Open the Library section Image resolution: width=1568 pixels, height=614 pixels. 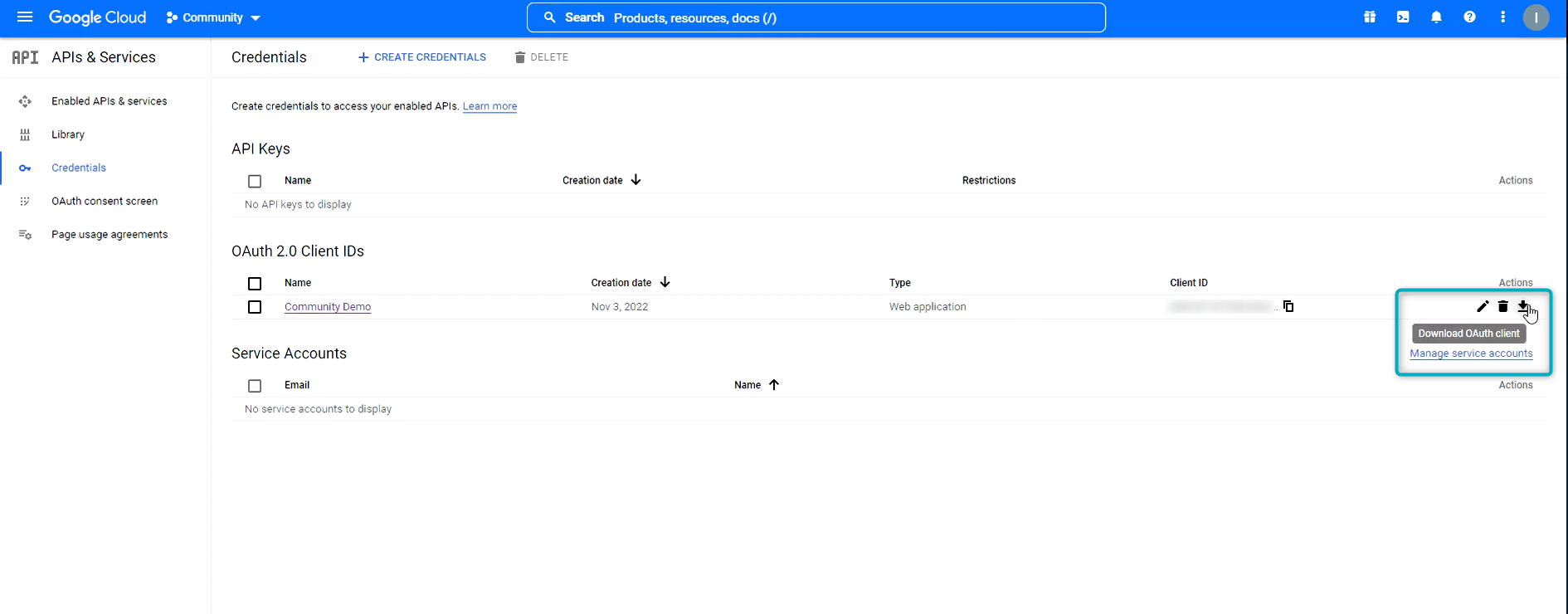68,134
